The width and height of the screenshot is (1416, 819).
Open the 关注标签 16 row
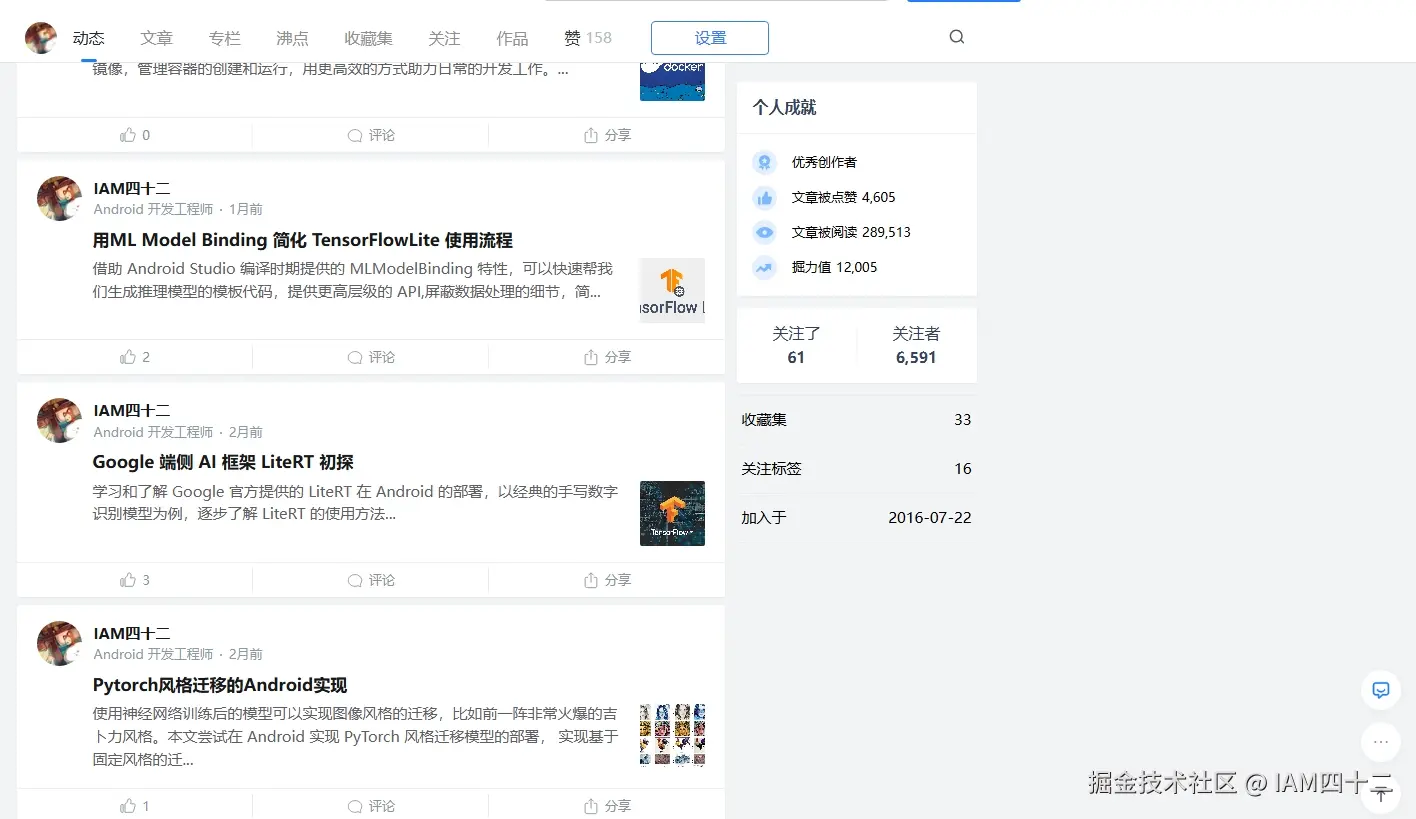point(856,469)
